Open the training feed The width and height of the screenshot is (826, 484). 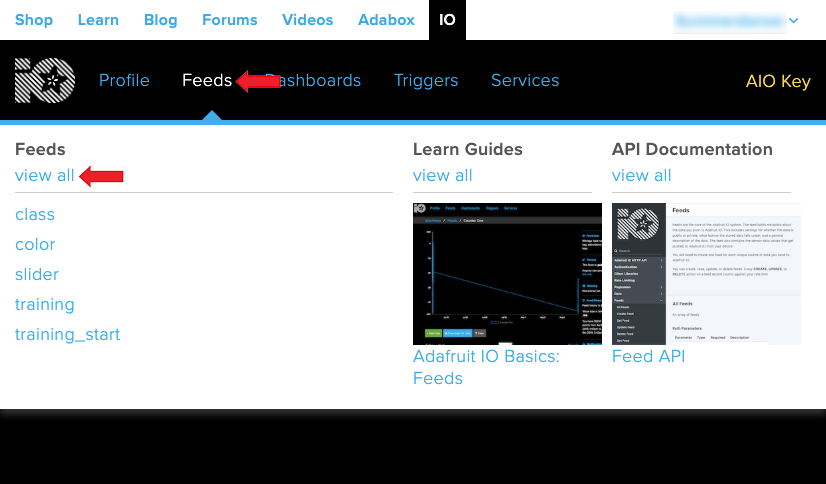(x=45, y=305)
